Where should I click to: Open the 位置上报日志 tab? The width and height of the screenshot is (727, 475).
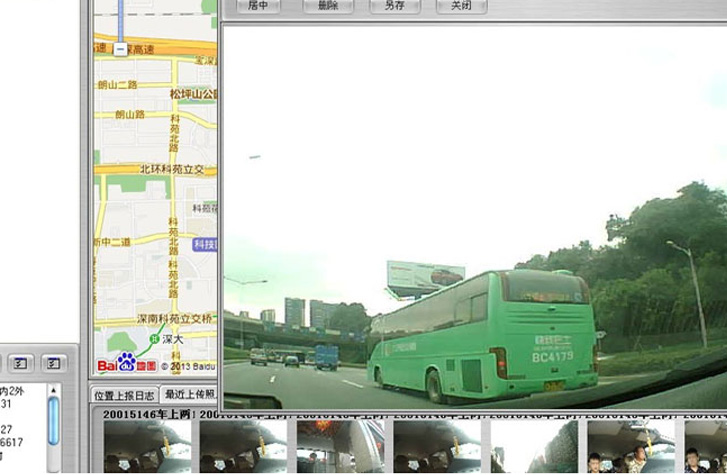click(x=125, y=395)
